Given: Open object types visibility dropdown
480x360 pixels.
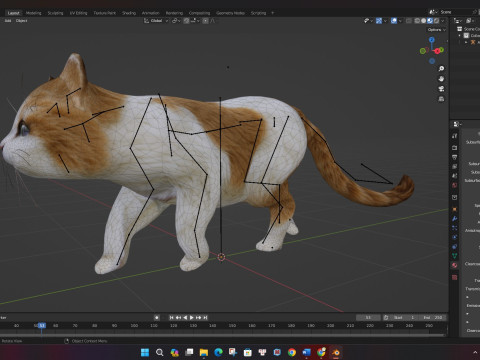Looking at the screenshot, I should click(x=368, y=21).
